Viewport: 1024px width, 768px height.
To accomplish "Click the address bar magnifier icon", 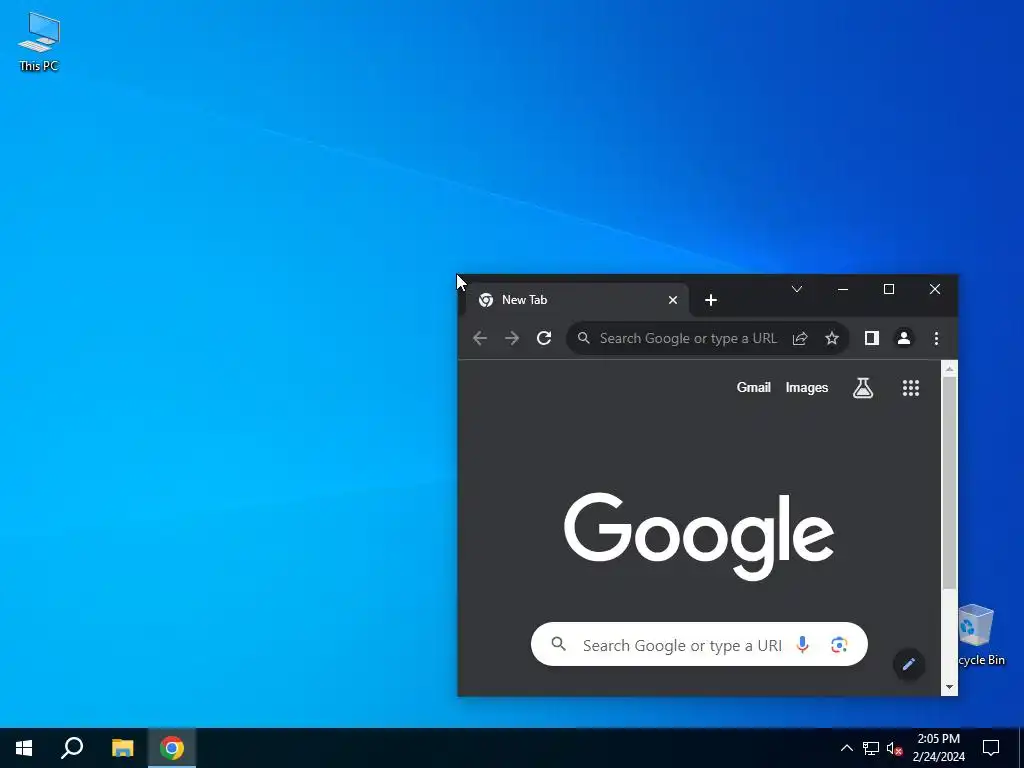I will [x=584, y=338].
